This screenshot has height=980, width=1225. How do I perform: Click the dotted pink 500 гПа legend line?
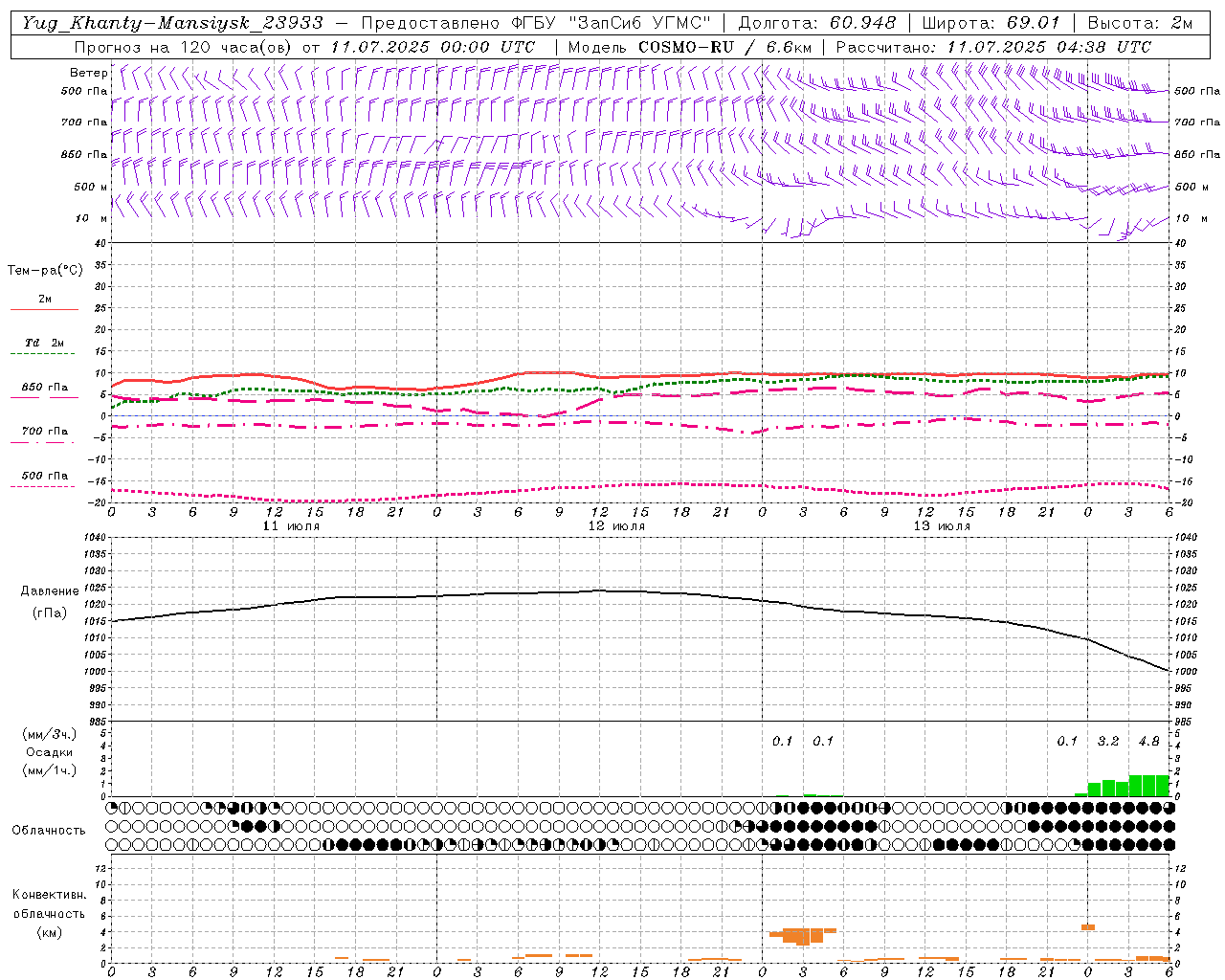tap(42, 486)
